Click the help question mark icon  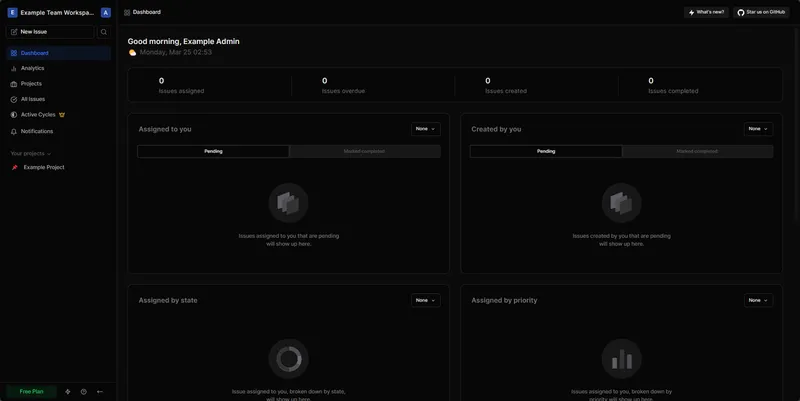83,391
